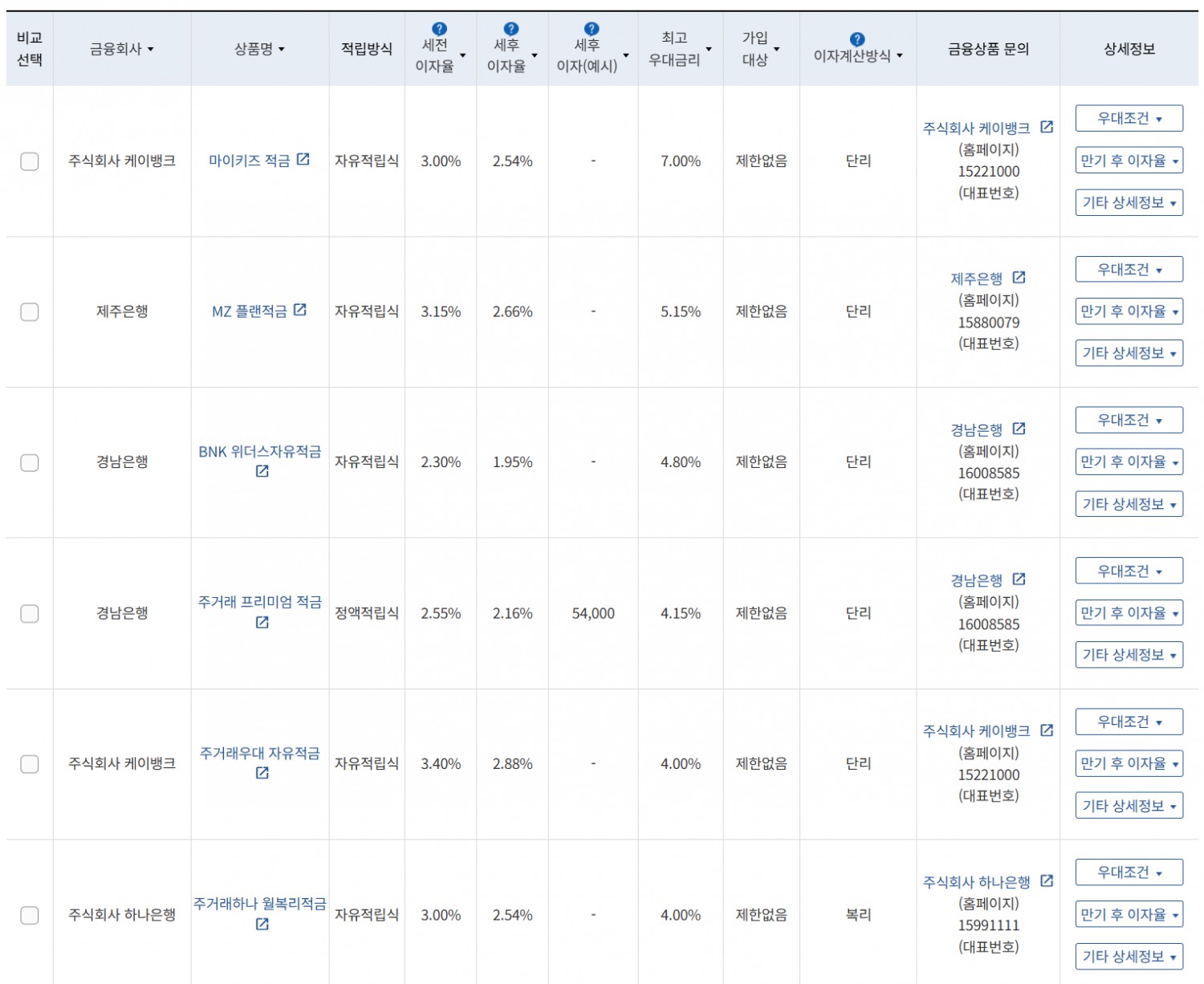Screen dimensions: 1204x984
Task: Open the BNK 위더스자유적금 product link
Action: [260, 452]
